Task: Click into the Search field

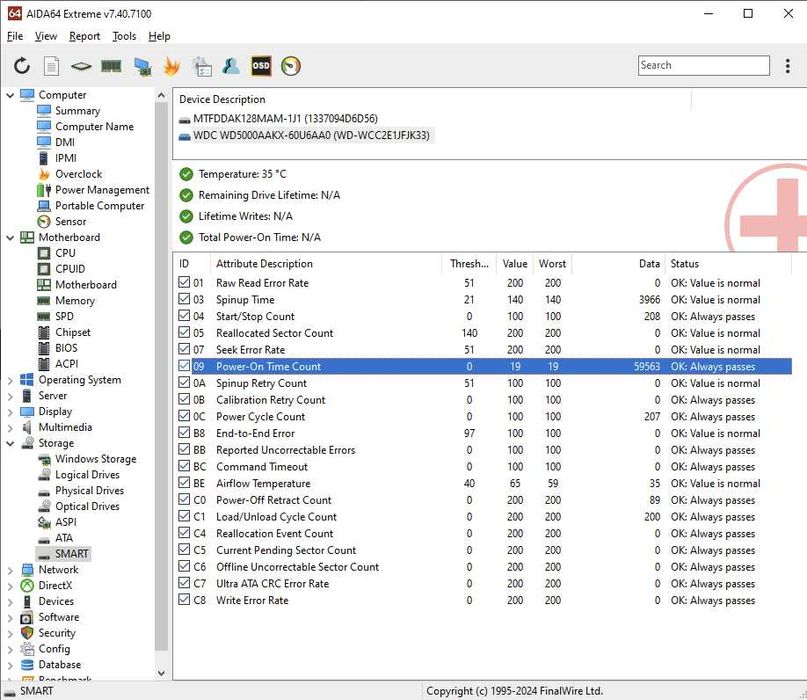Action: pyautogui.click(x=704, y=65)
